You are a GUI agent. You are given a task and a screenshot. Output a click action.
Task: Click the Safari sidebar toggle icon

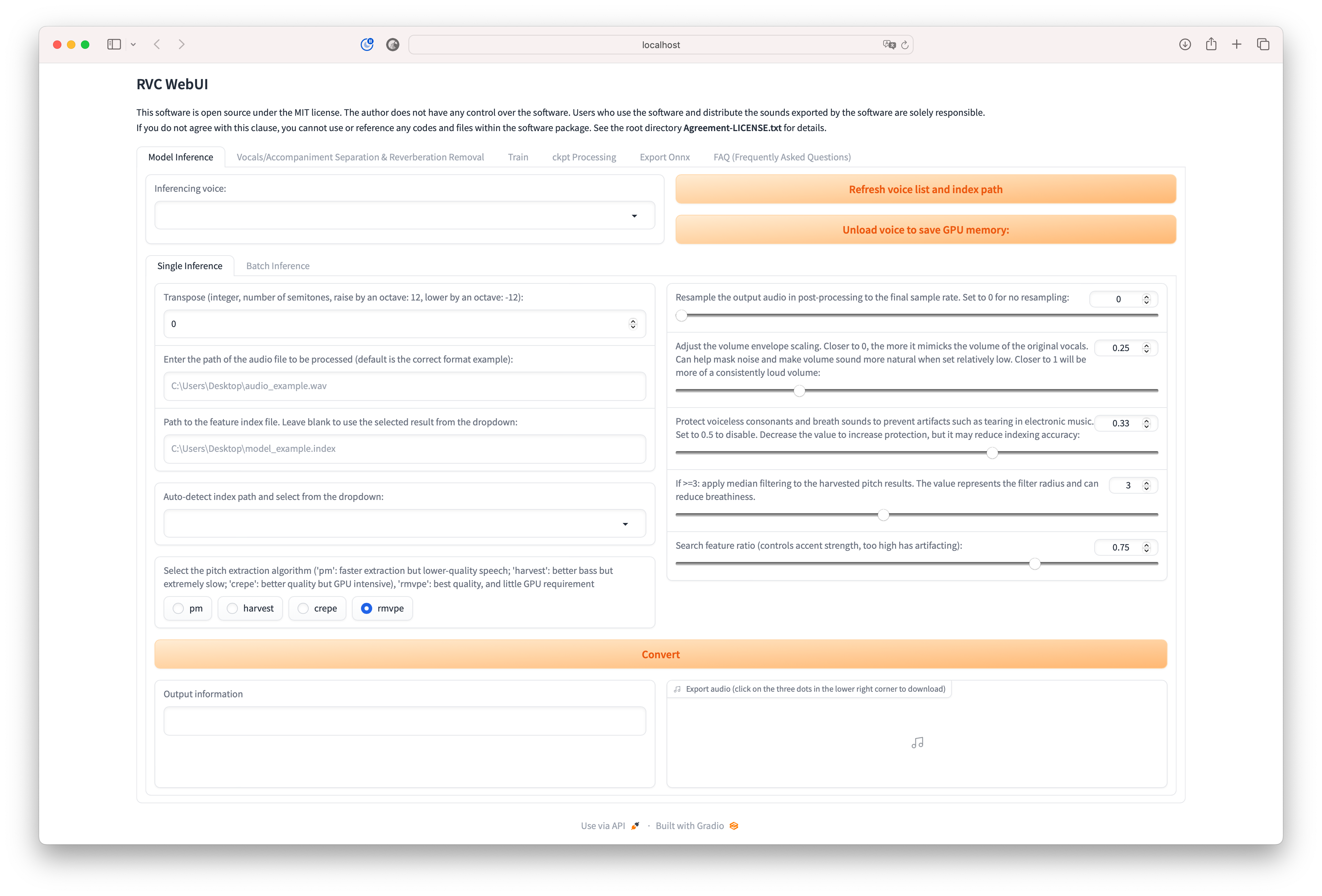[114, 44]
